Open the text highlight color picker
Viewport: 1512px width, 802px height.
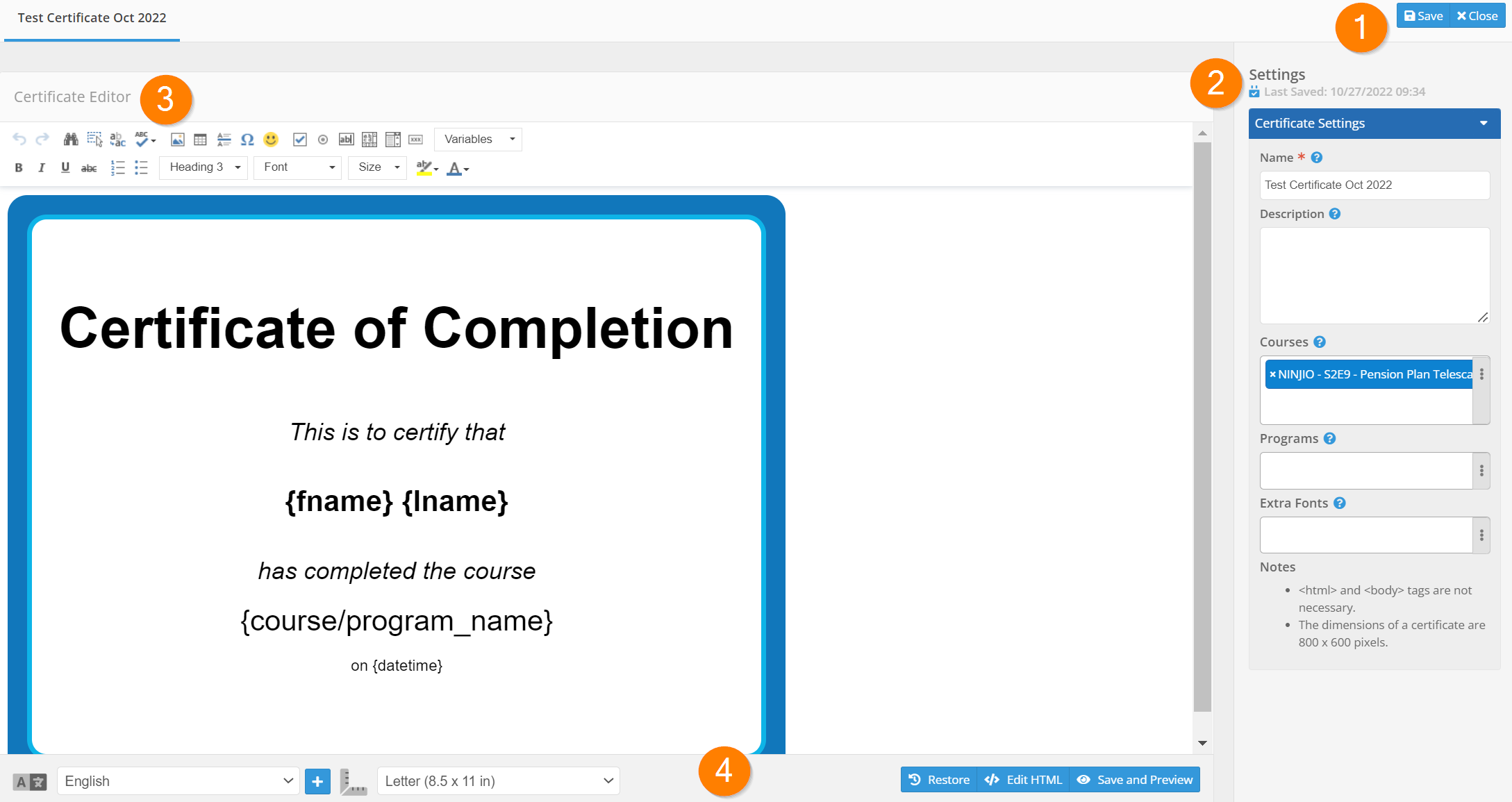427,167
